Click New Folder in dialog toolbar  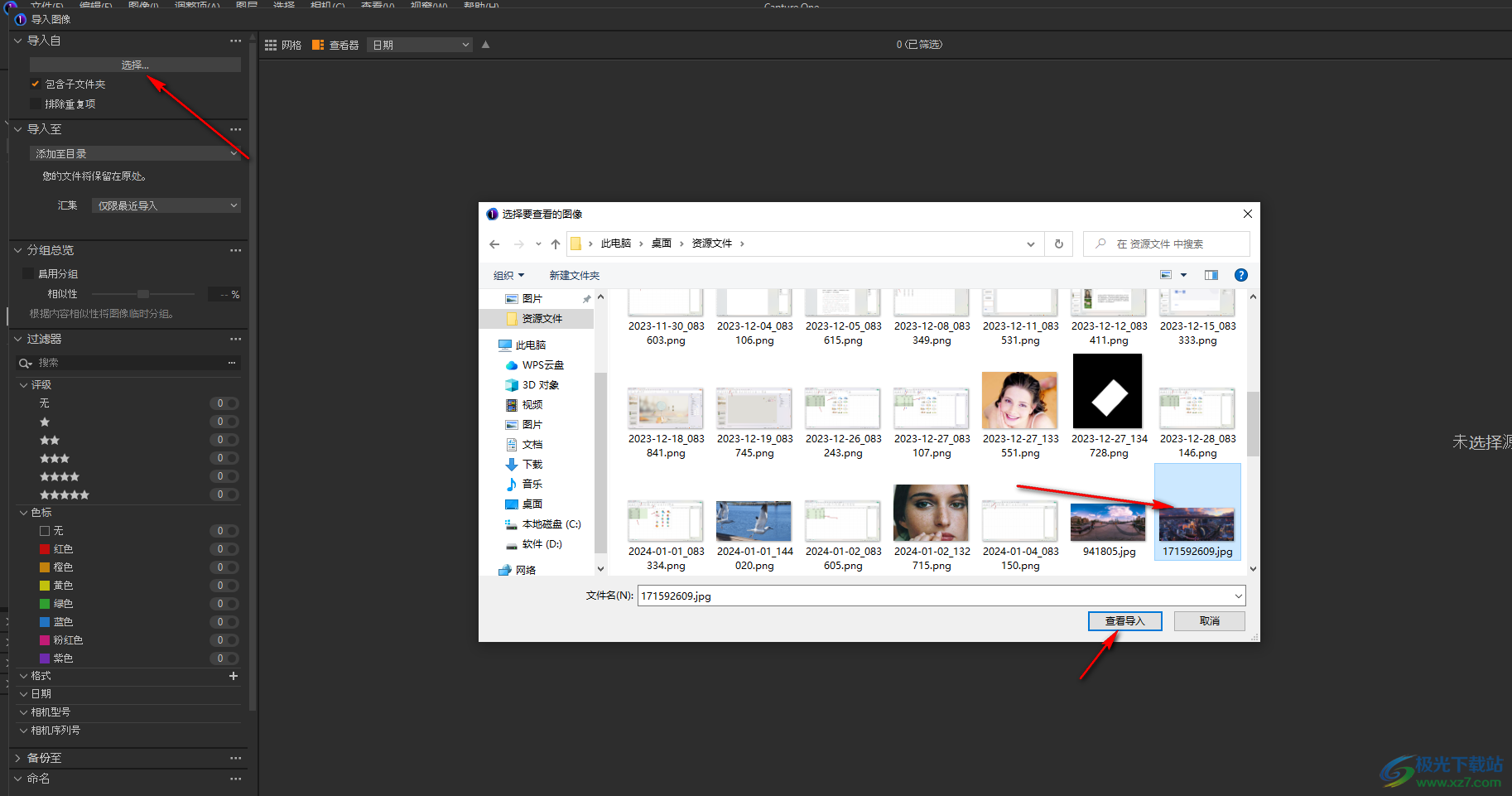click(x=574, y=276)
